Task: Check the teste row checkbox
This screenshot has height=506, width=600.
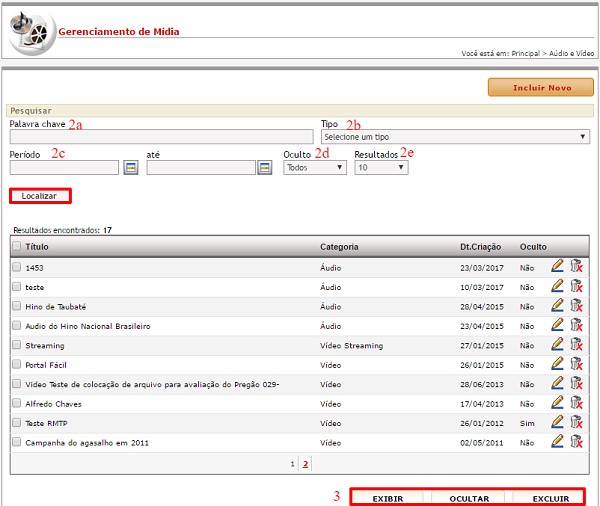Action: [16, 286]
